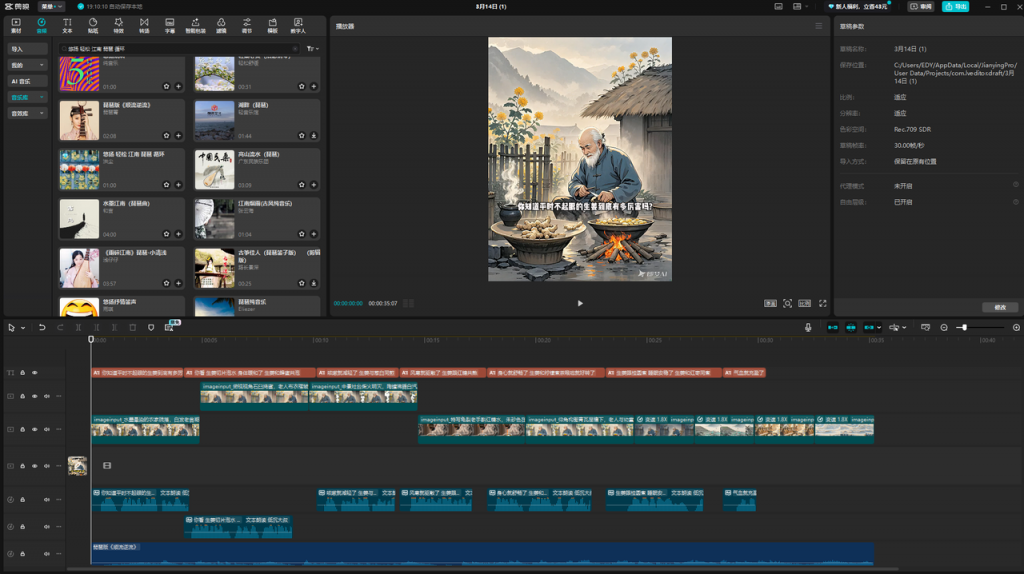1024x574 pixels.
Task: Preview the 高山流水 album thumbnail
Action: tap(214, 170)
